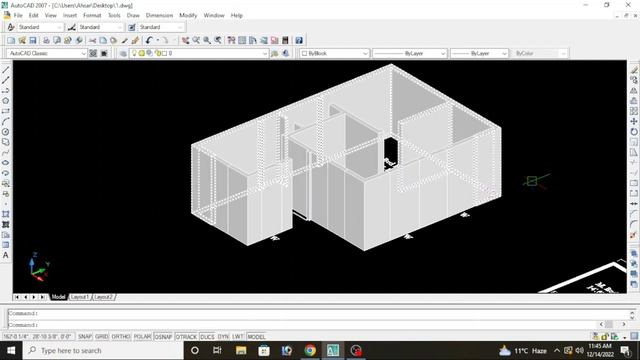Toggle ORTHO mode in status bar

(121, 337)
